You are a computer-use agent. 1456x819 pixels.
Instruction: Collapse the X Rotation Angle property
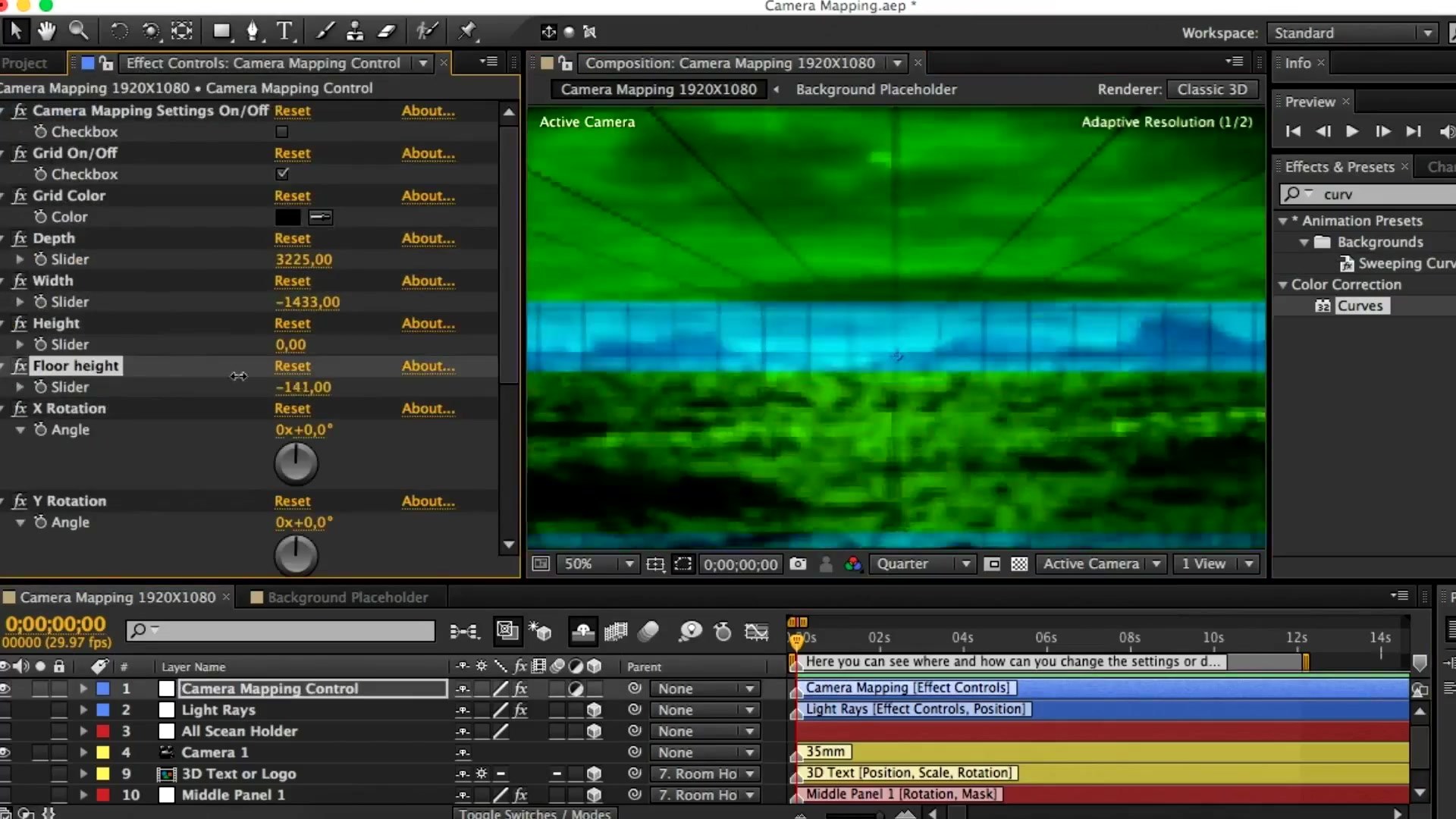(20, 429)
